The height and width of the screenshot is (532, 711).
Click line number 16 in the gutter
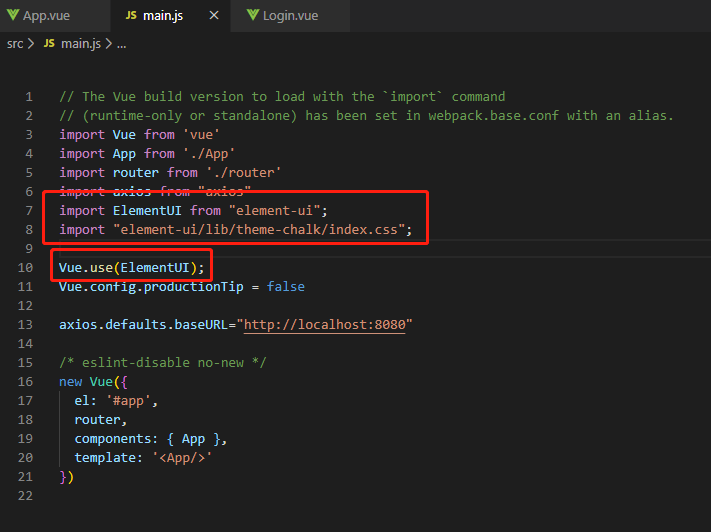(x=25, y=381)
